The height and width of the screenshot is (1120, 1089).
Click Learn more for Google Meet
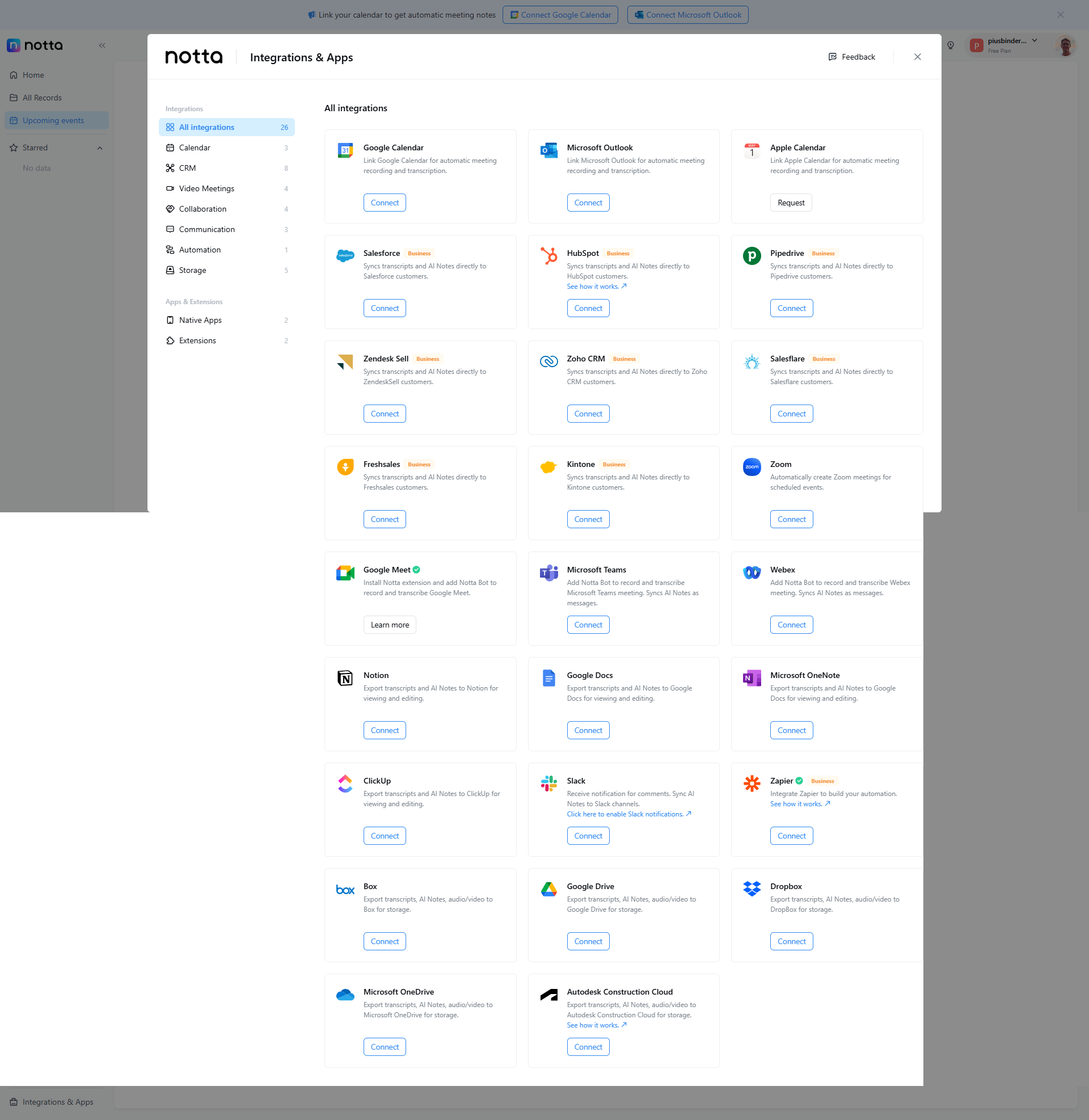[390, 625]
